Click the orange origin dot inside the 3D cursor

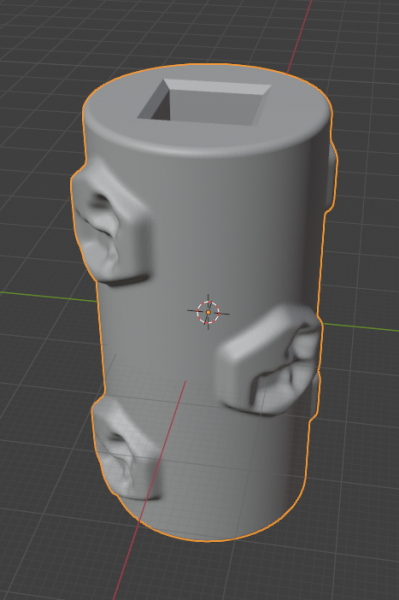(208, 312)
